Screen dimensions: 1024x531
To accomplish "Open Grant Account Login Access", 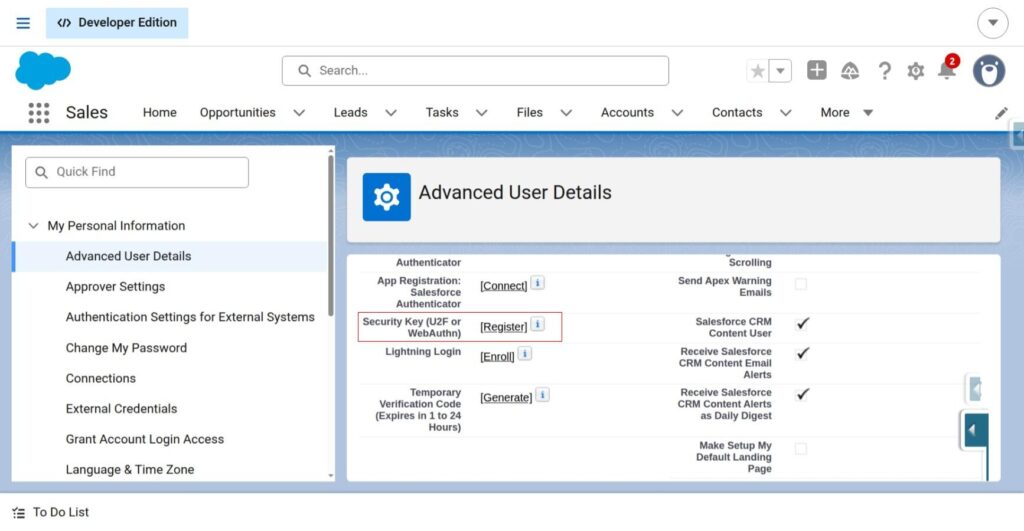I will (x=145, y=440).
